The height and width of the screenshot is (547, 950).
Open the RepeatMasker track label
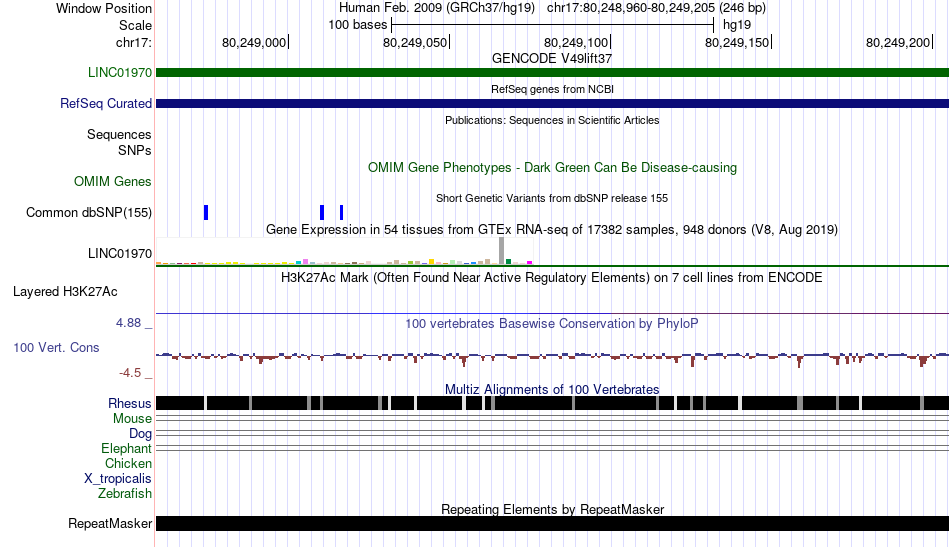click(x=110, y=523)
